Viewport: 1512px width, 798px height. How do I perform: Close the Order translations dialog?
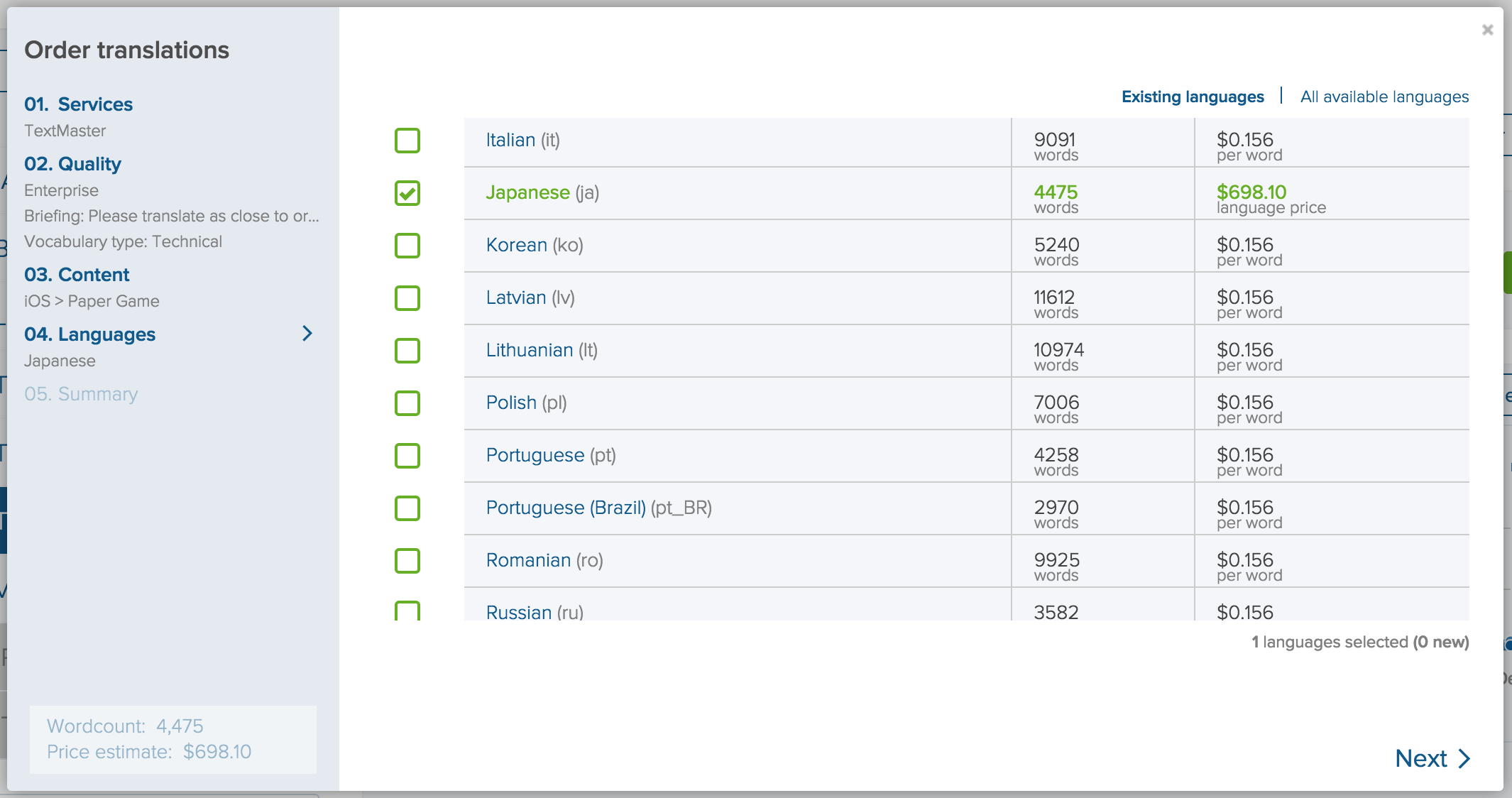tap(1487, 30)
